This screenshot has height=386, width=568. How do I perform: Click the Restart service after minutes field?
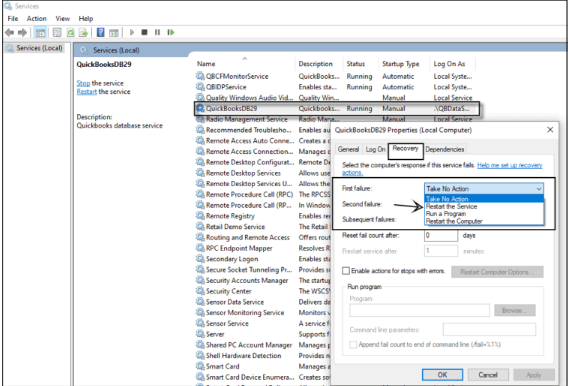[x=441, y=251]
